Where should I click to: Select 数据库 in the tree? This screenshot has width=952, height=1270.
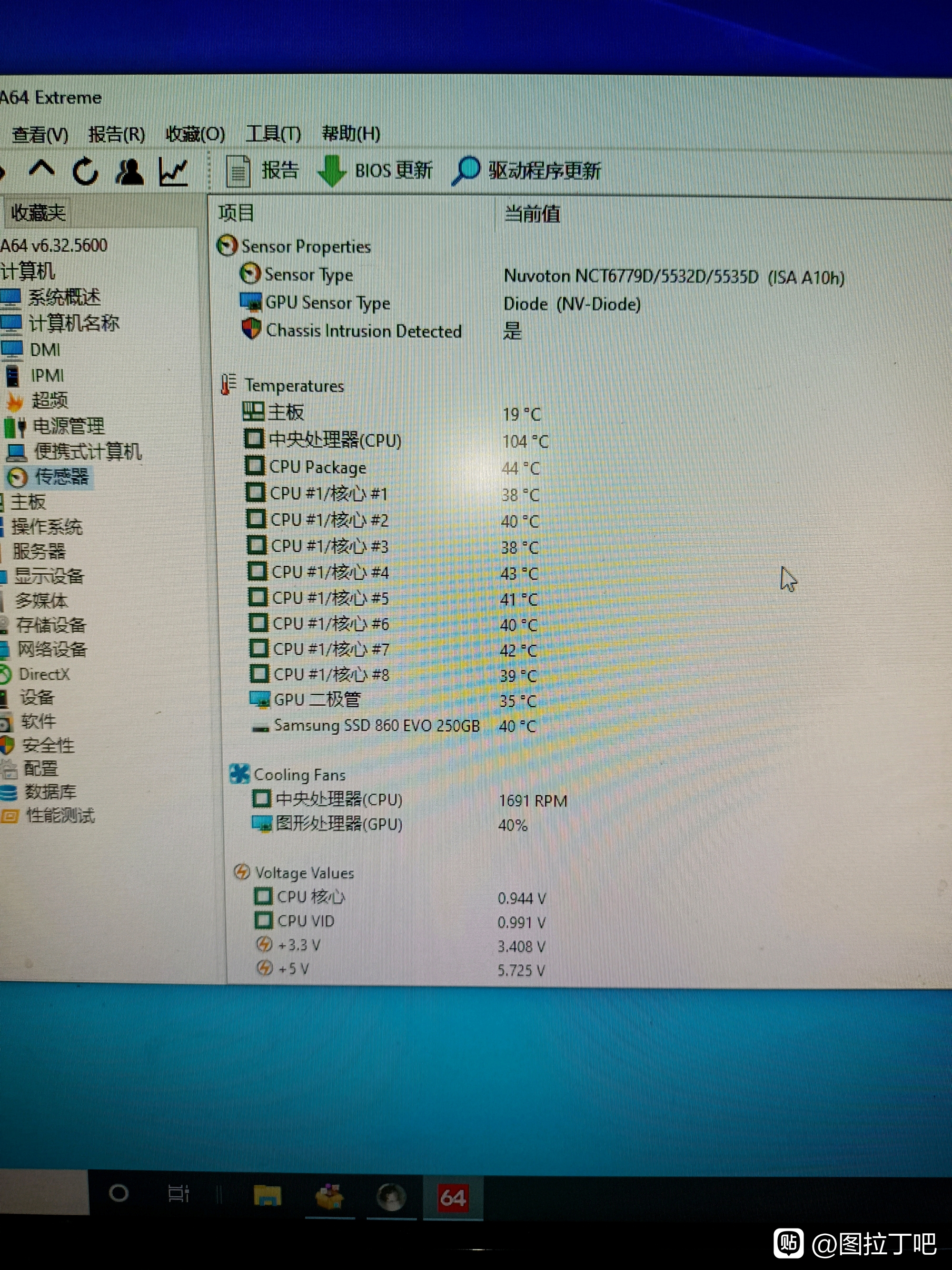40,792
